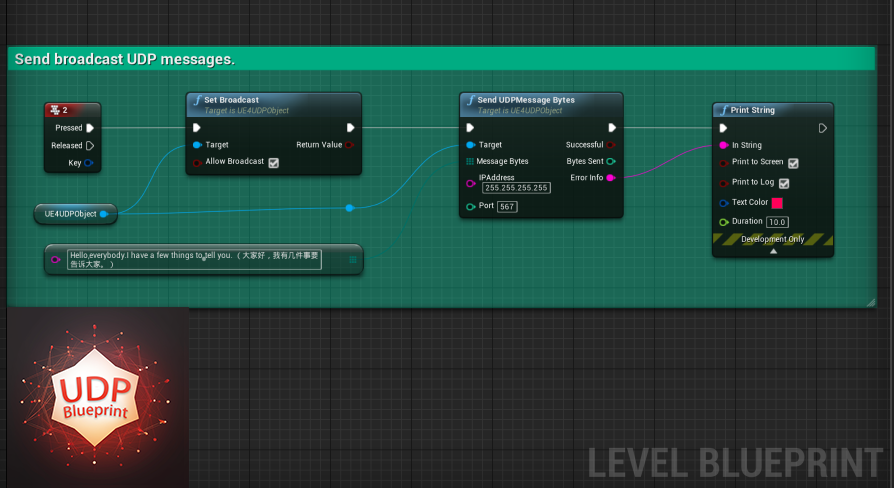The width and height of the screenshot is (894, 488).
Task: Click the In String input pin
Action: click(724, 145)
